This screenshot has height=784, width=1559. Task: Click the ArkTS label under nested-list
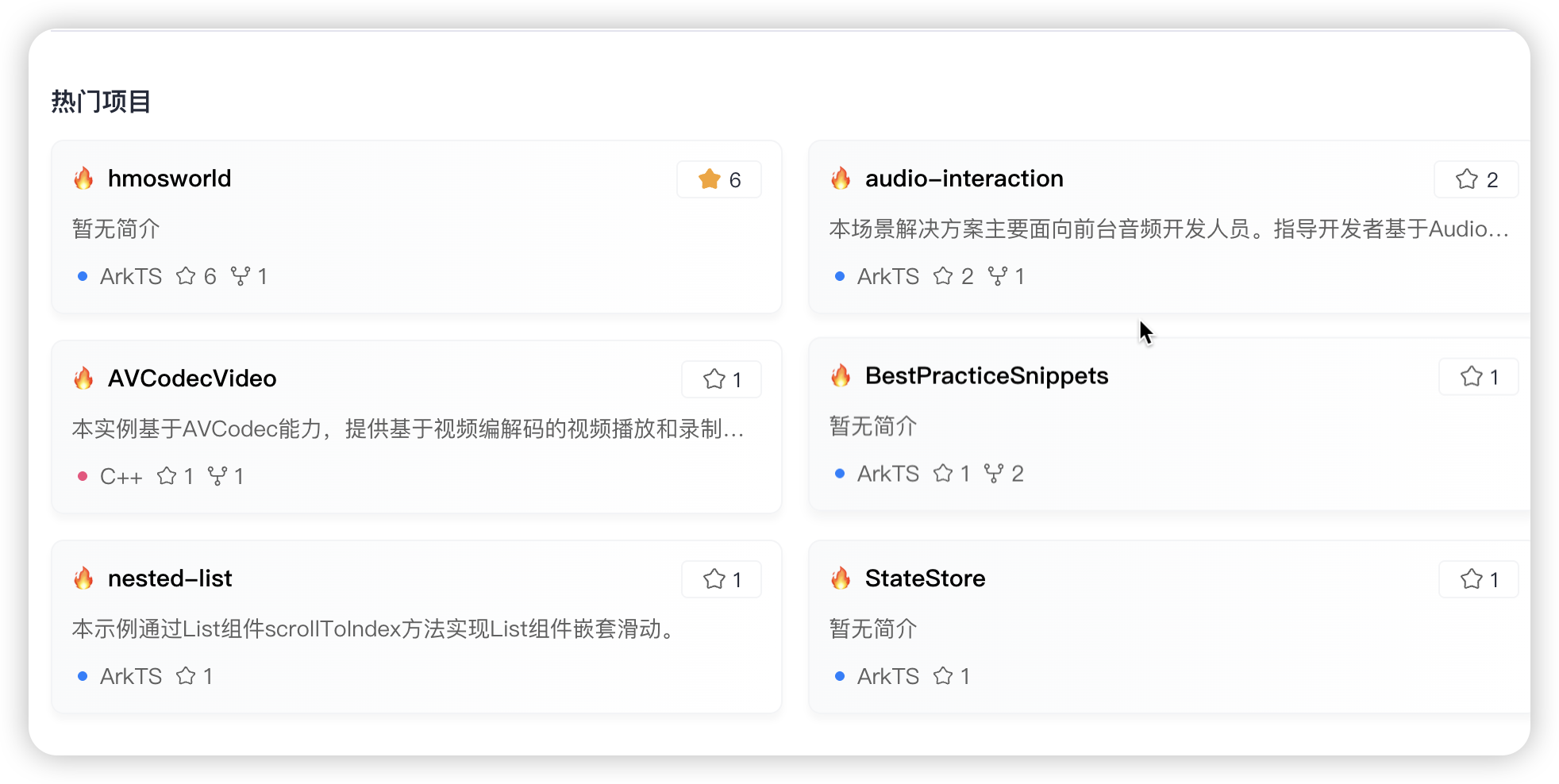click(131, 676)
